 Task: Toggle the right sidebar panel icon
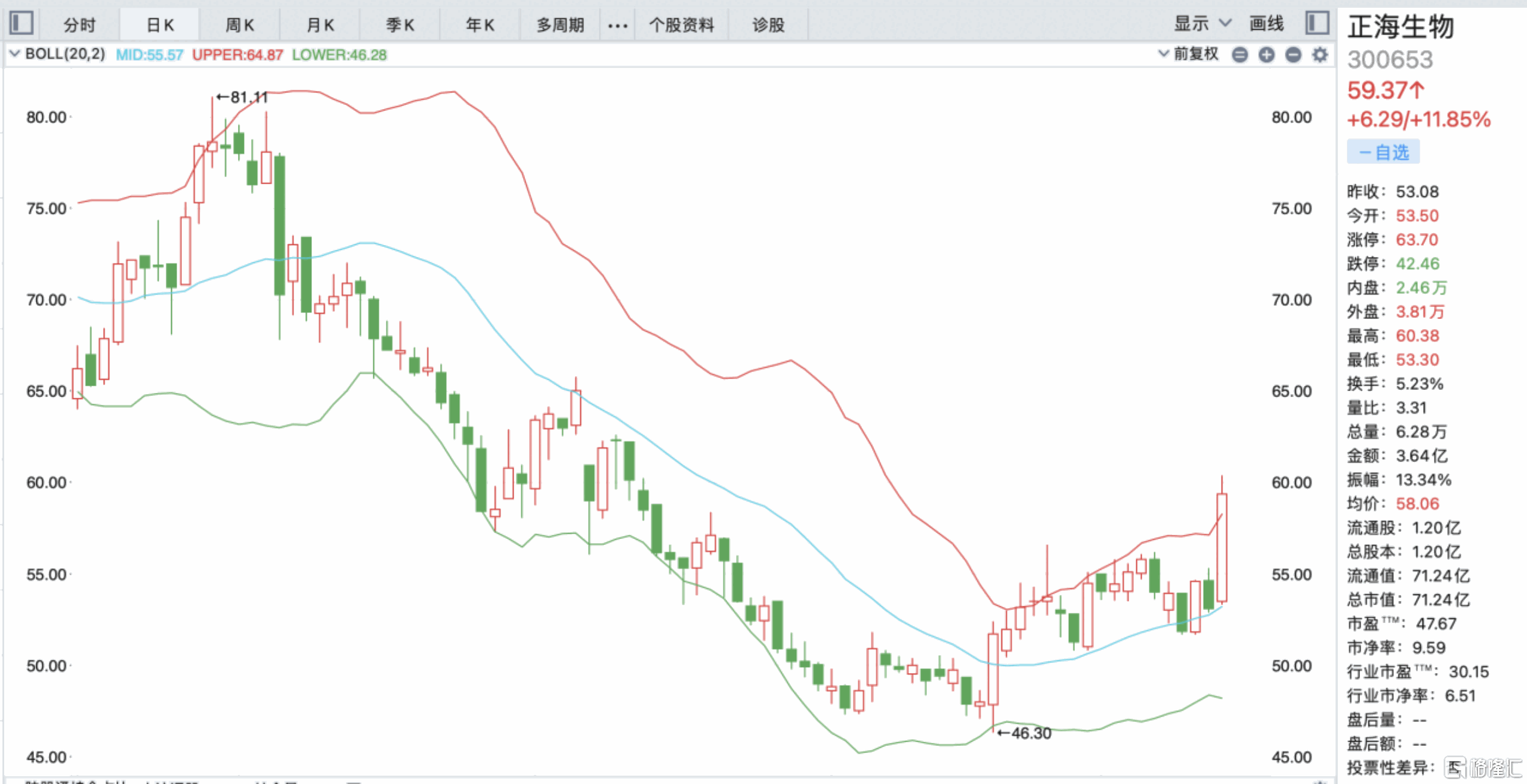coord(1317,23)
